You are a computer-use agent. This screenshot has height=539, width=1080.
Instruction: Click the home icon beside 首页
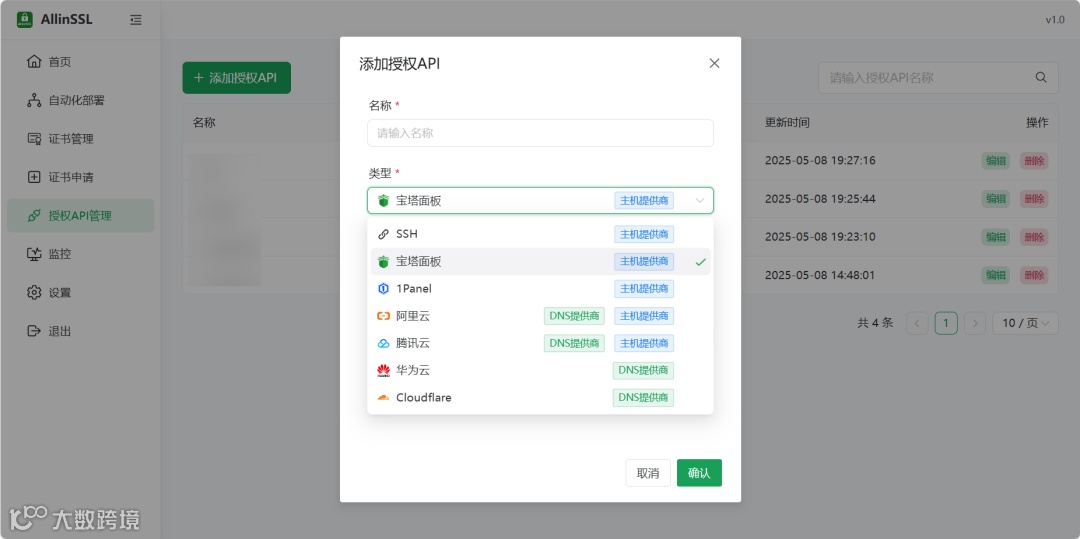pos(34,62)
